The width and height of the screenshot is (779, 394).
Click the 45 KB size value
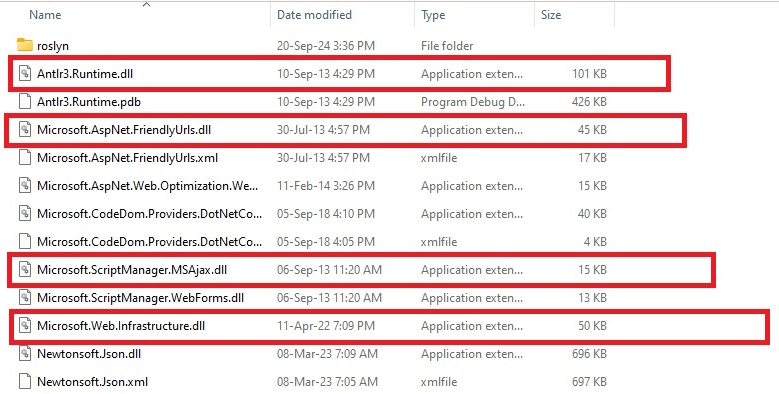click(x=592, y=130)
